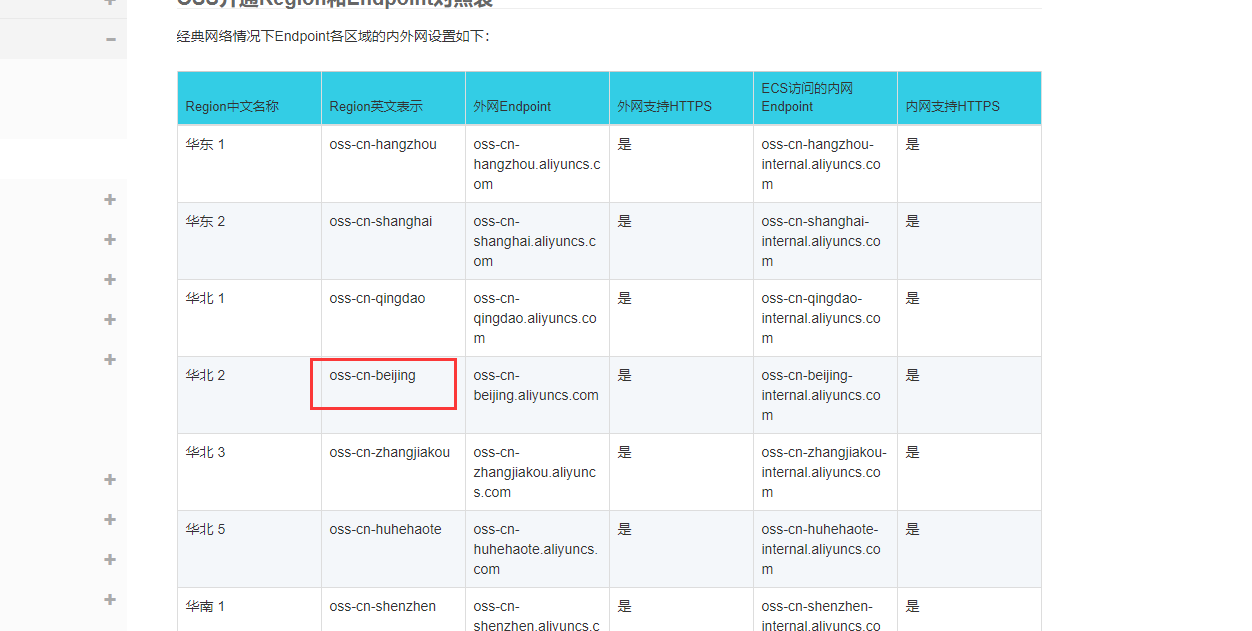The height and width of the screenshot is (631, 1252).
Task: Collapse the sidebar section with the minus icon
Action: (x=110, y=39)
